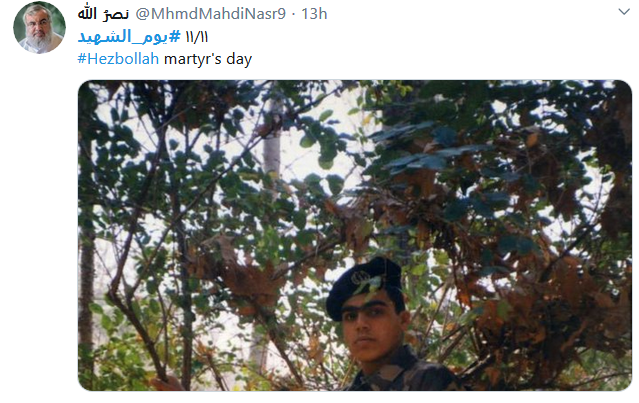Open the attached forest soldier photo
Viewport: 639px width, 403px height.
[x=355, y=235]
